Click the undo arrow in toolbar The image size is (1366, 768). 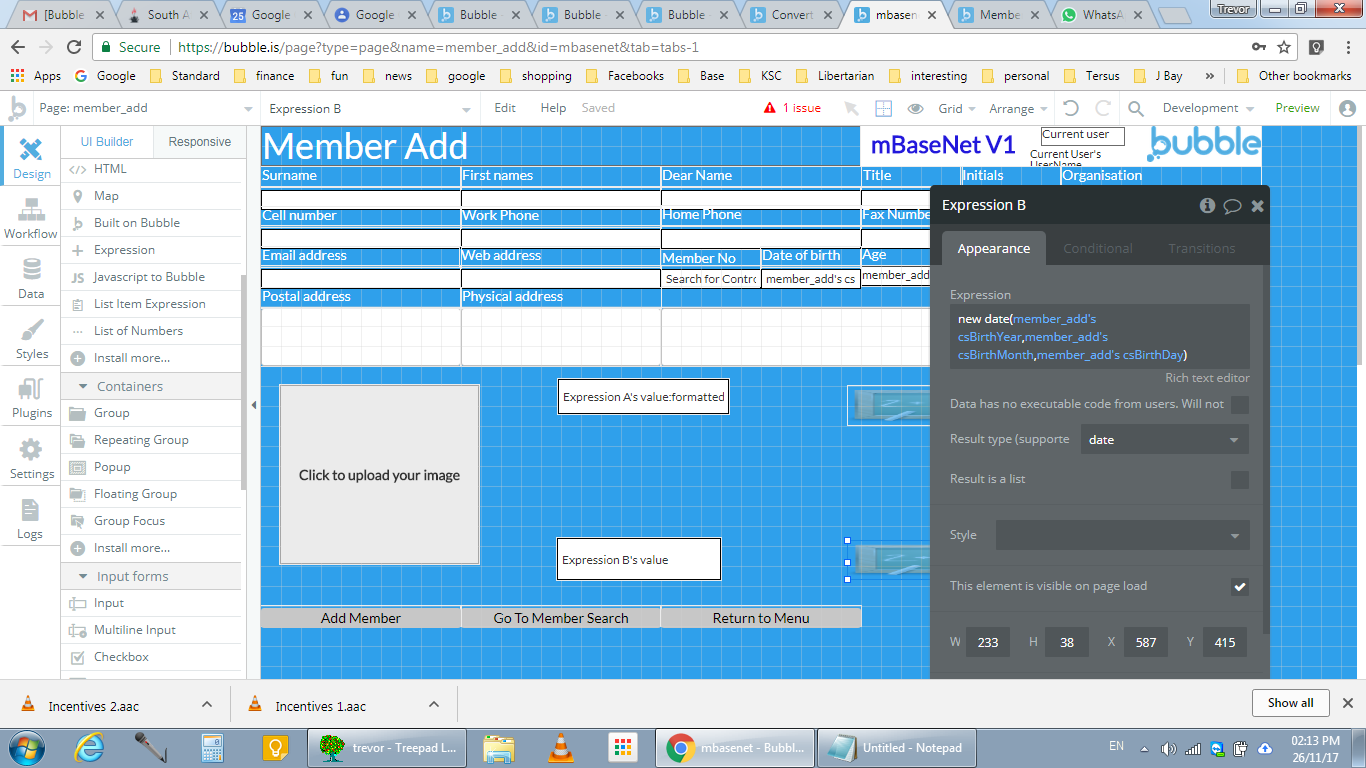tap(1071, 108)
